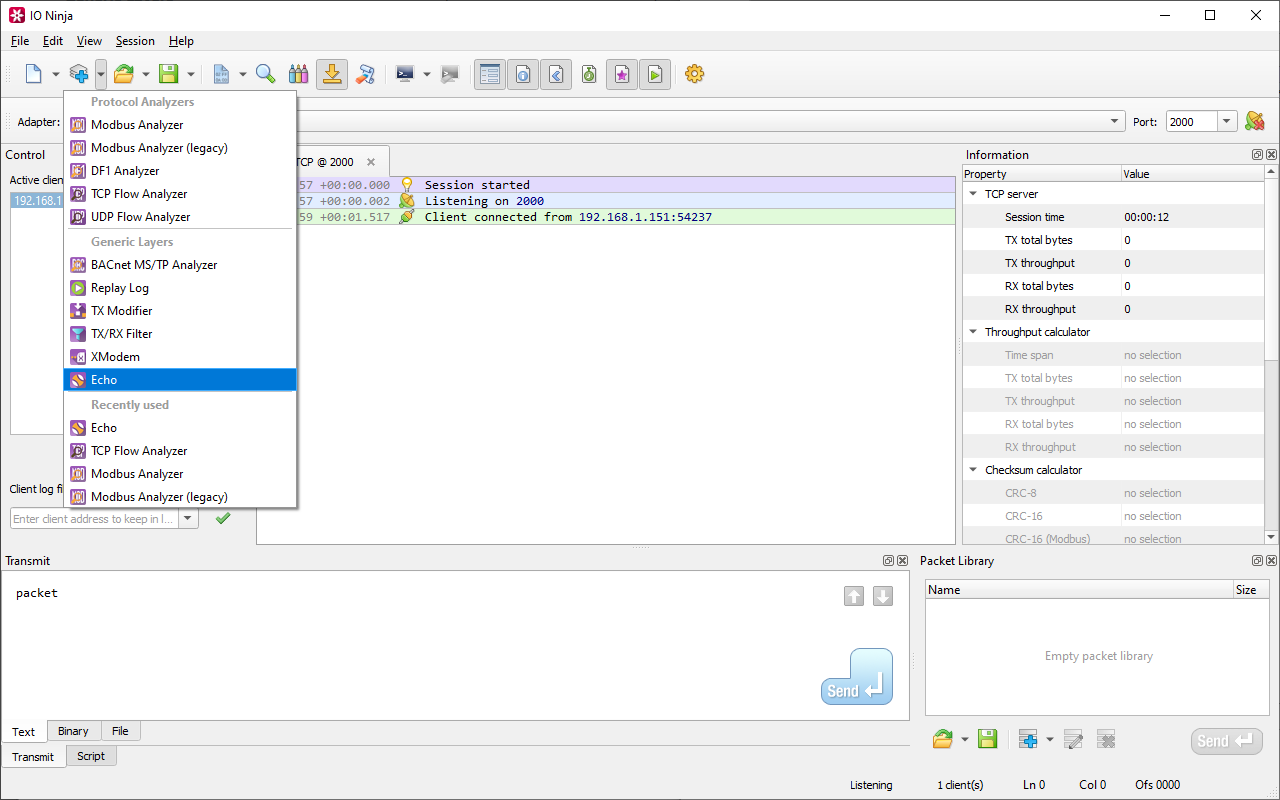Open the Port 2000 combo box dropdown
The image size is (1280, 800).
[1227, 122]
